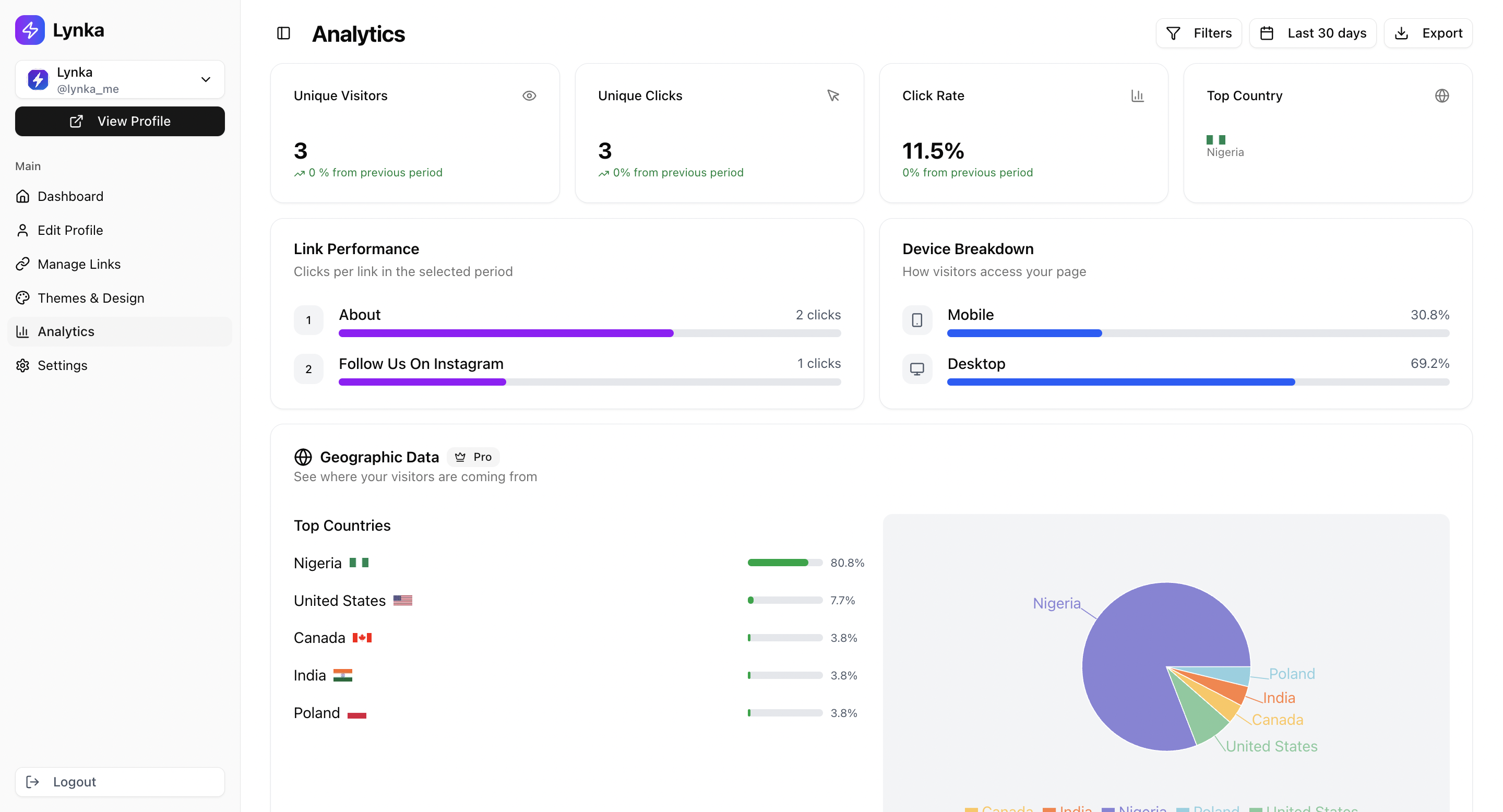
Task: Click the "30.8%" Mobile value
Action: 1429,315
